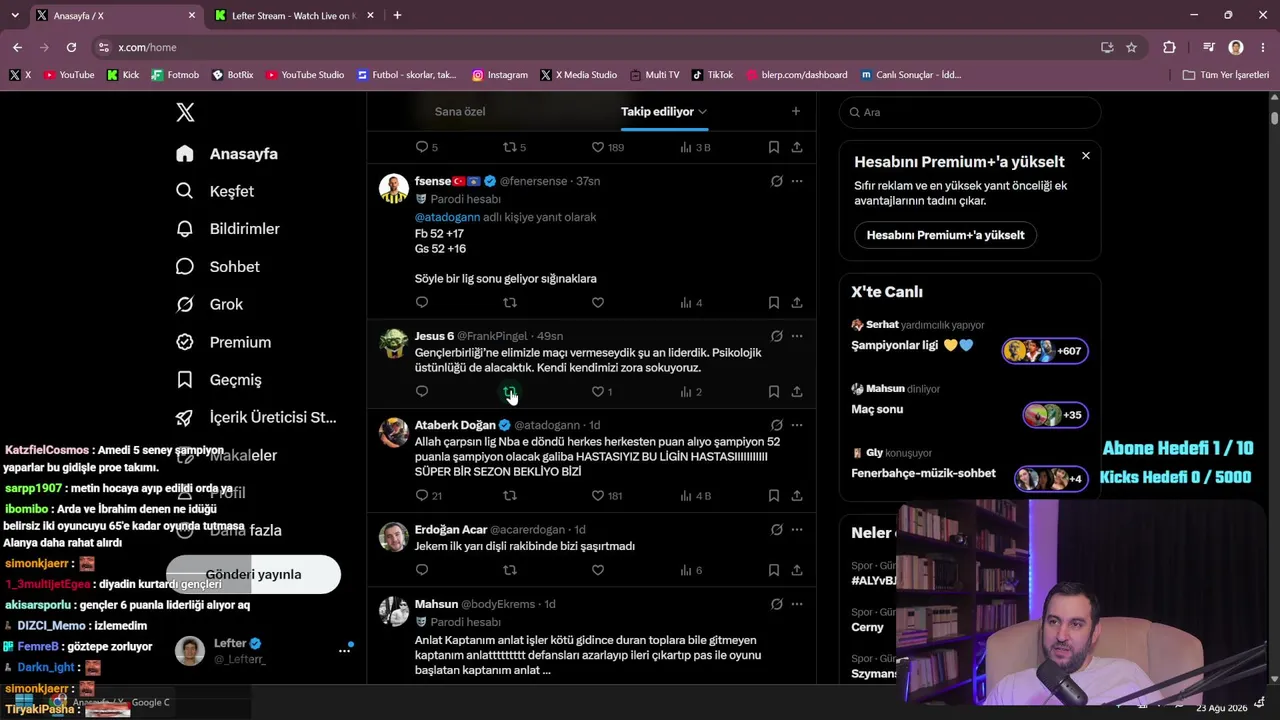
Task: Like the fsense post
Action: click(598, 302)
